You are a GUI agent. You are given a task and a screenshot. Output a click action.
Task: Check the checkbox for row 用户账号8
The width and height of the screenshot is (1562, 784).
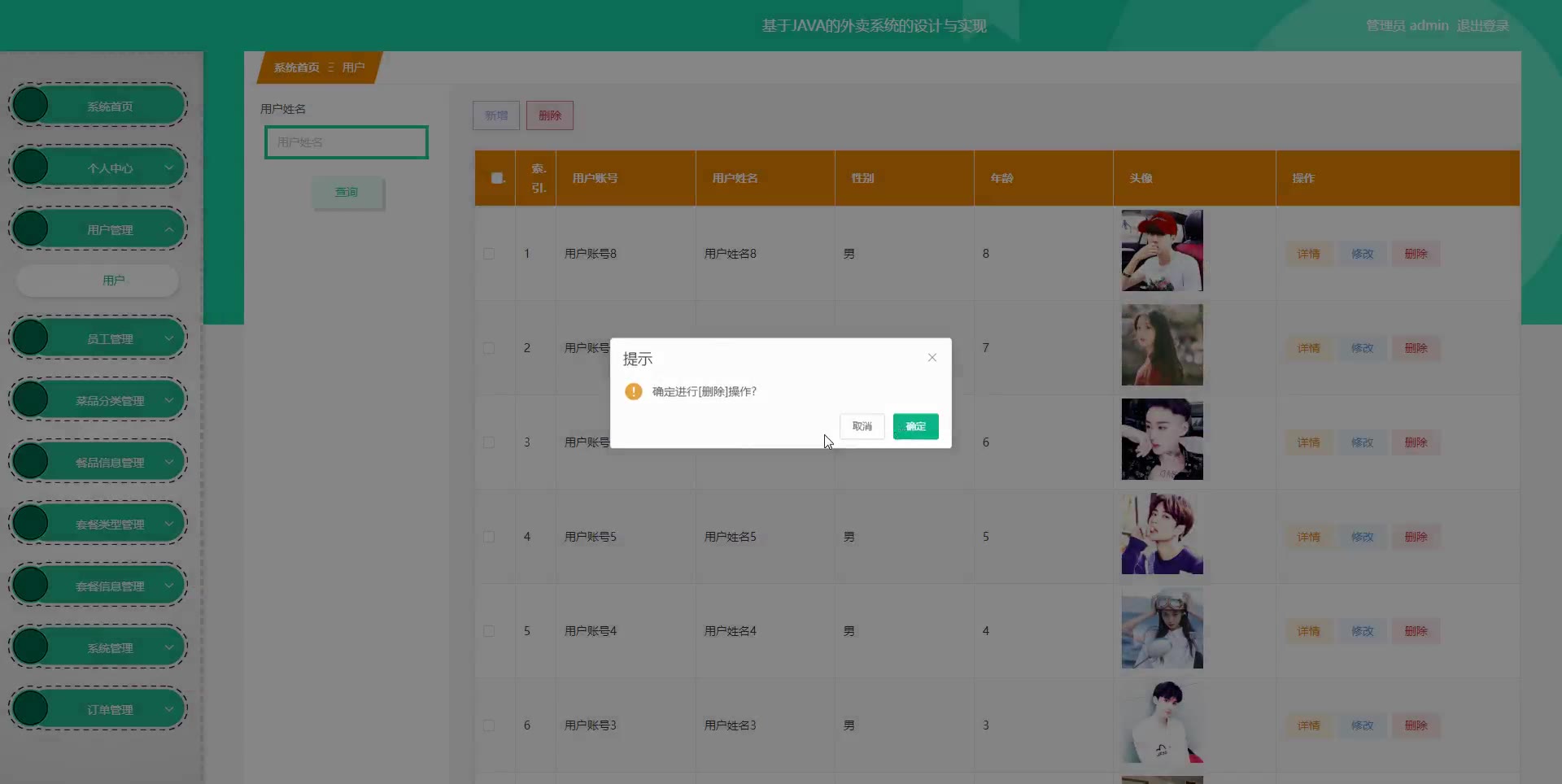(489, 254)
